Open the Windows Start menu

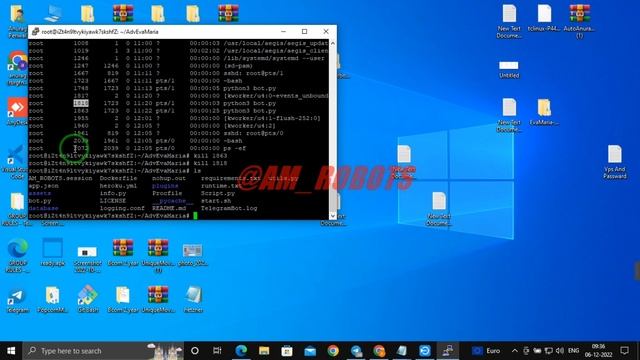pyautogui.click(x=11, y=351)
